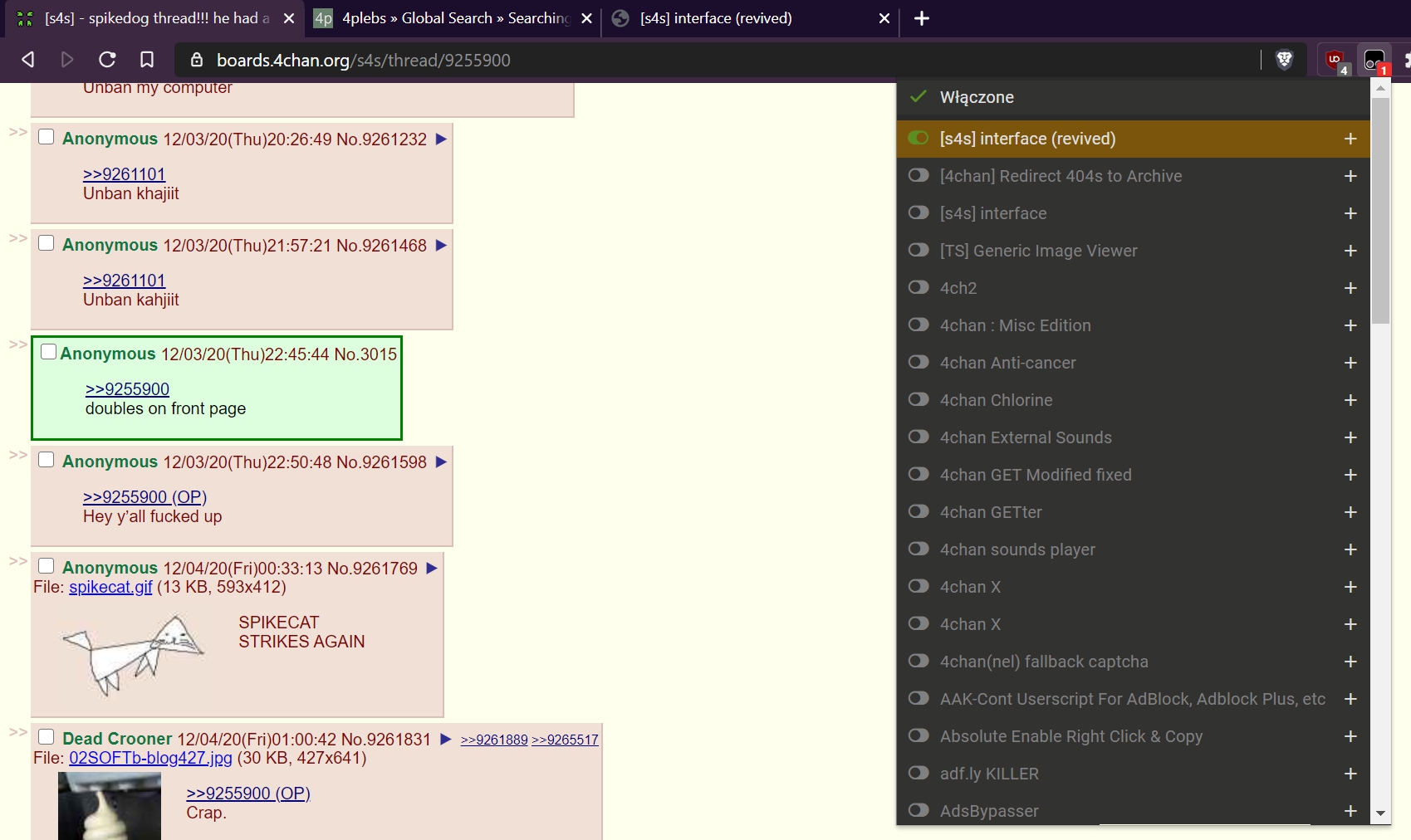Open the post menu arrow for No.9261468
This screenshot has width=1411, height=840.
click(x=441, y=245)
